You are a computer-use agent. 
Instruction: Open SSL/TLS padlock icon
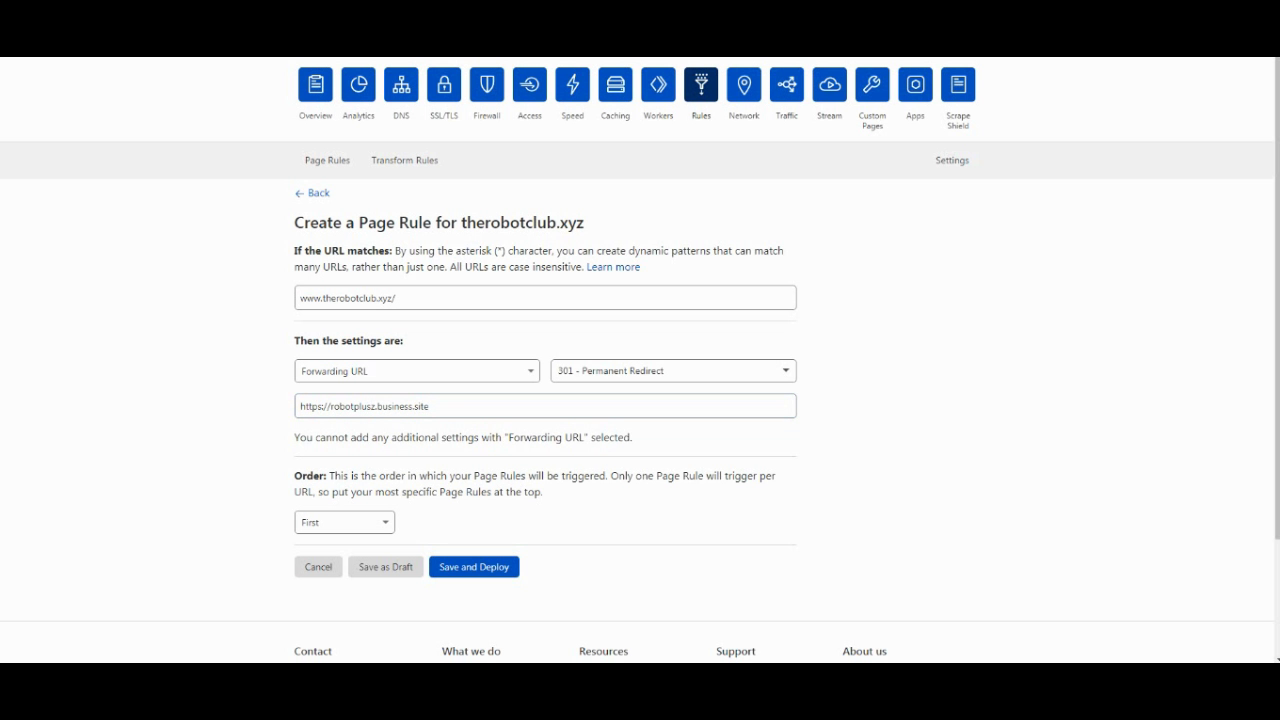[444, 85]
